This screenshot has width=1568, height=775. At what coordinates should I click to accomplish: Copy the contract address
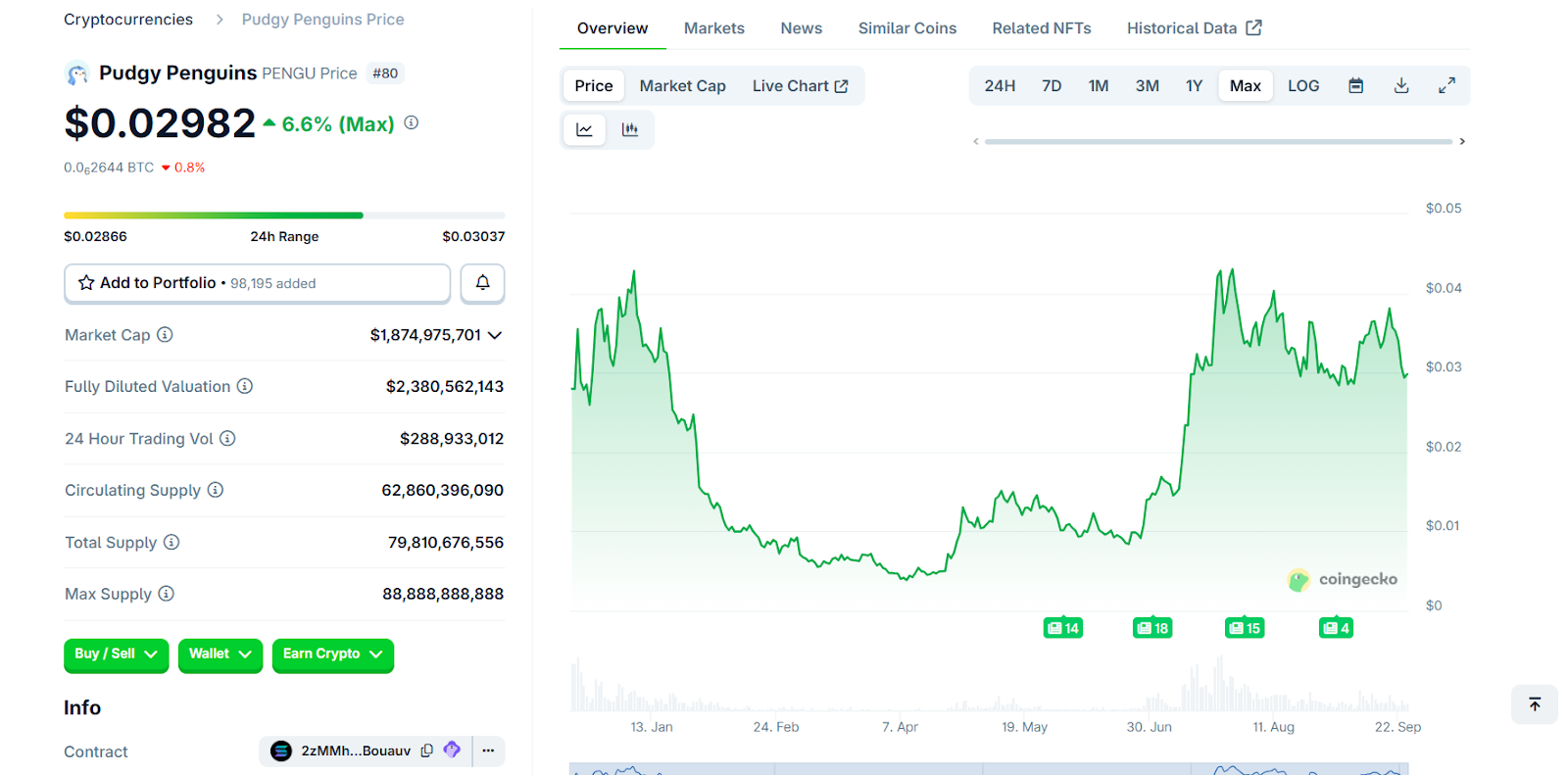tap(427, 751)
